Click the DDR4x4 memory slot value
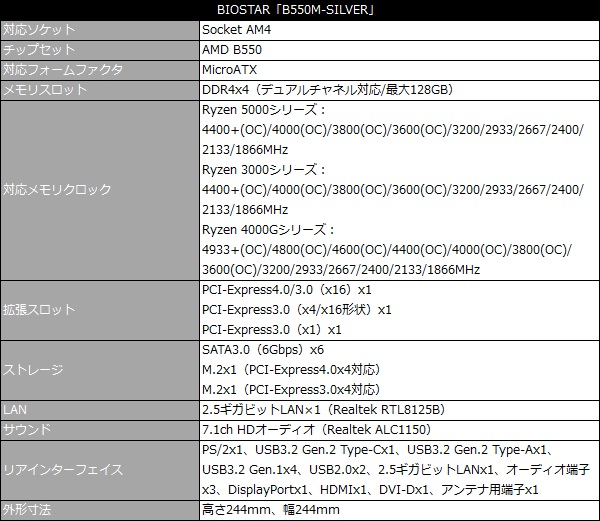The height and width of the screenshot is (521, 600). point(328,90)
